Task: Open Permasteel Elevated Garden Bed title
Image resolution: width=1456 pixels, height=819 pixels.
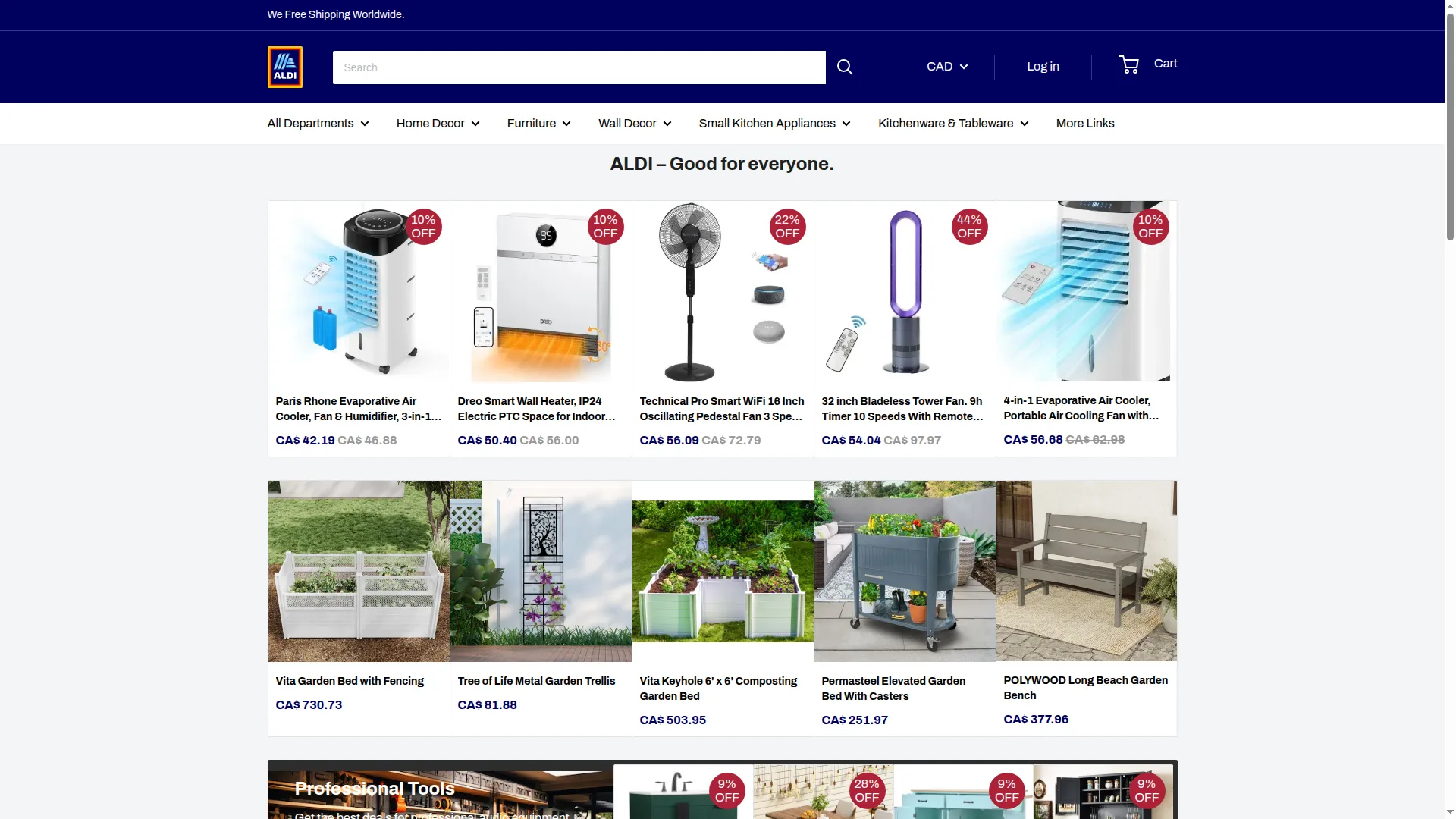Action: click(x=893, y=689)
